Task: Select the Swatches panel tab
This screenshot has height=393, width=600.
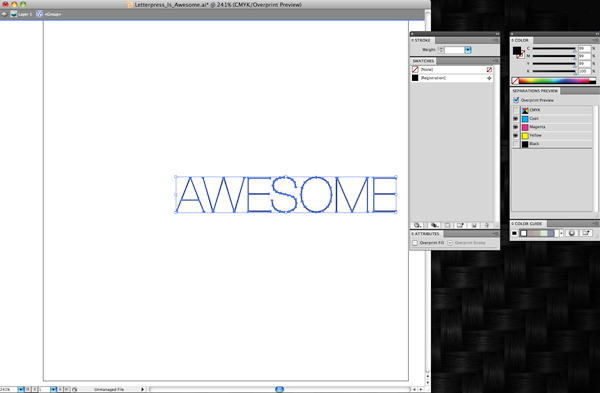Action: (x=423, y=61)
